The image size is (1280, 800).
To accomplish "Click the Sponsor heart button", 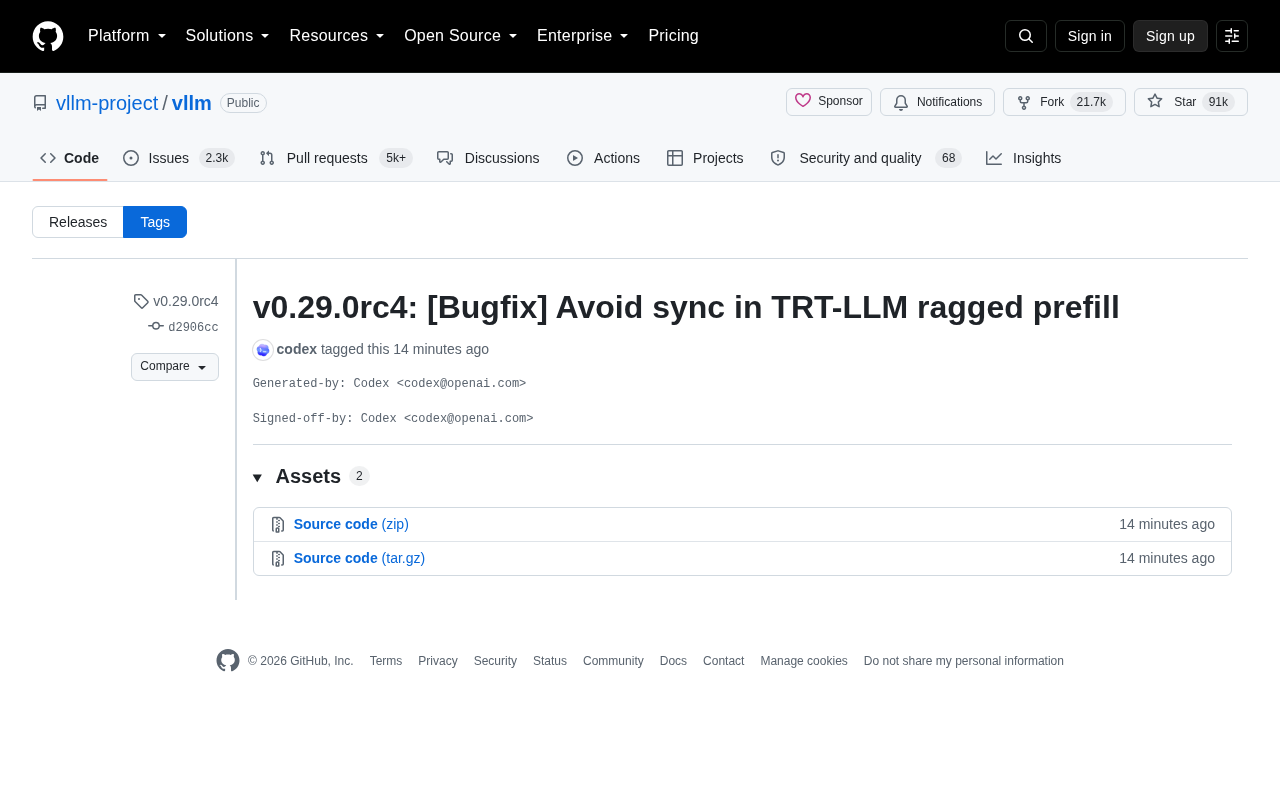I will 829,102.
